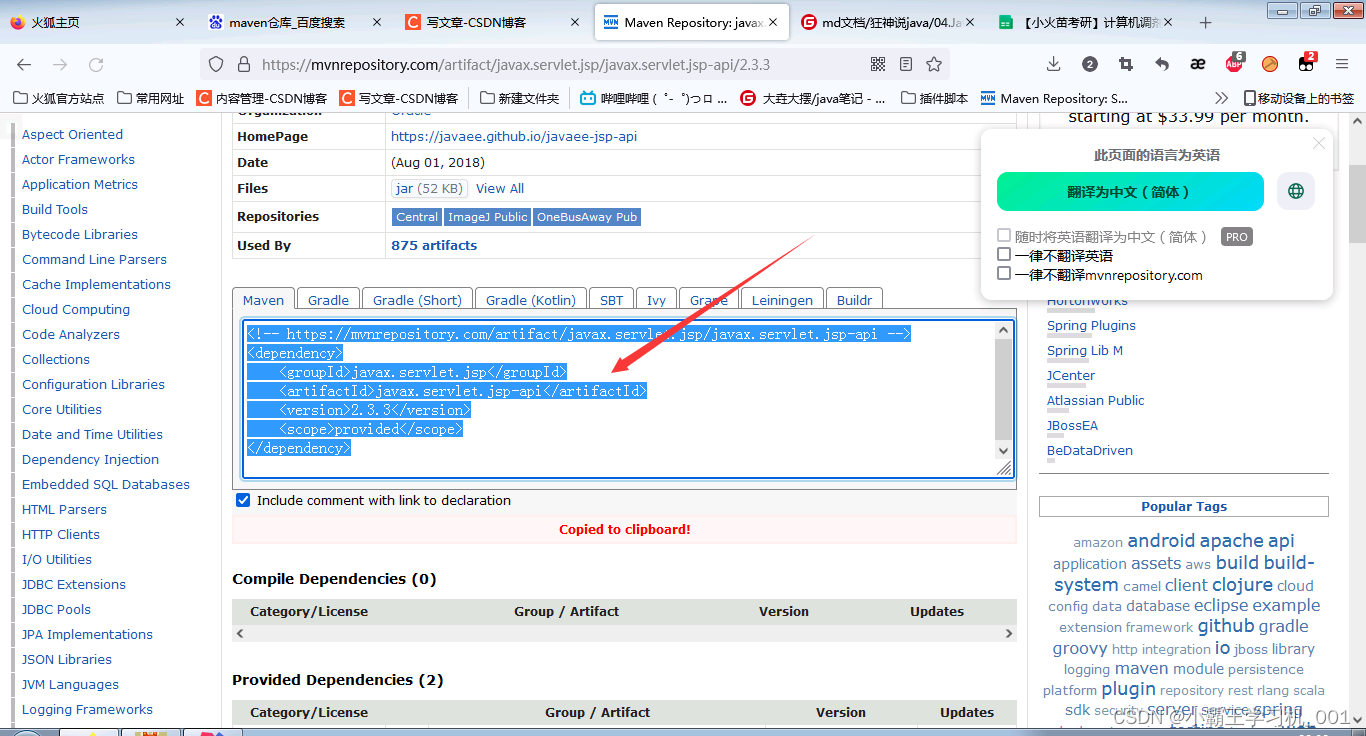1366x736 pixels.
Task: Open the javaee-jsp-api homepage link
Action: click(x=514, y=136)
